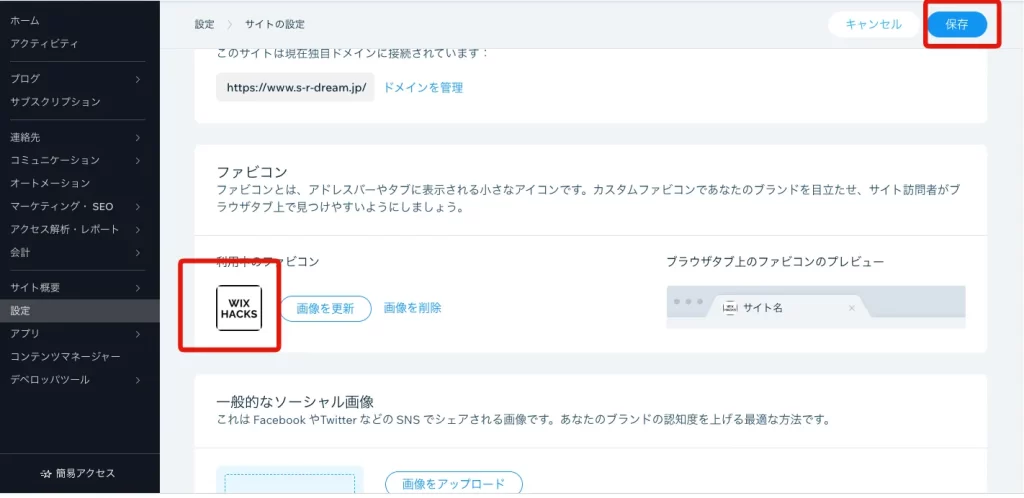Open ドメインを管理 link
This screenshot has height=498, width=1024.
(x=423, y=87)
